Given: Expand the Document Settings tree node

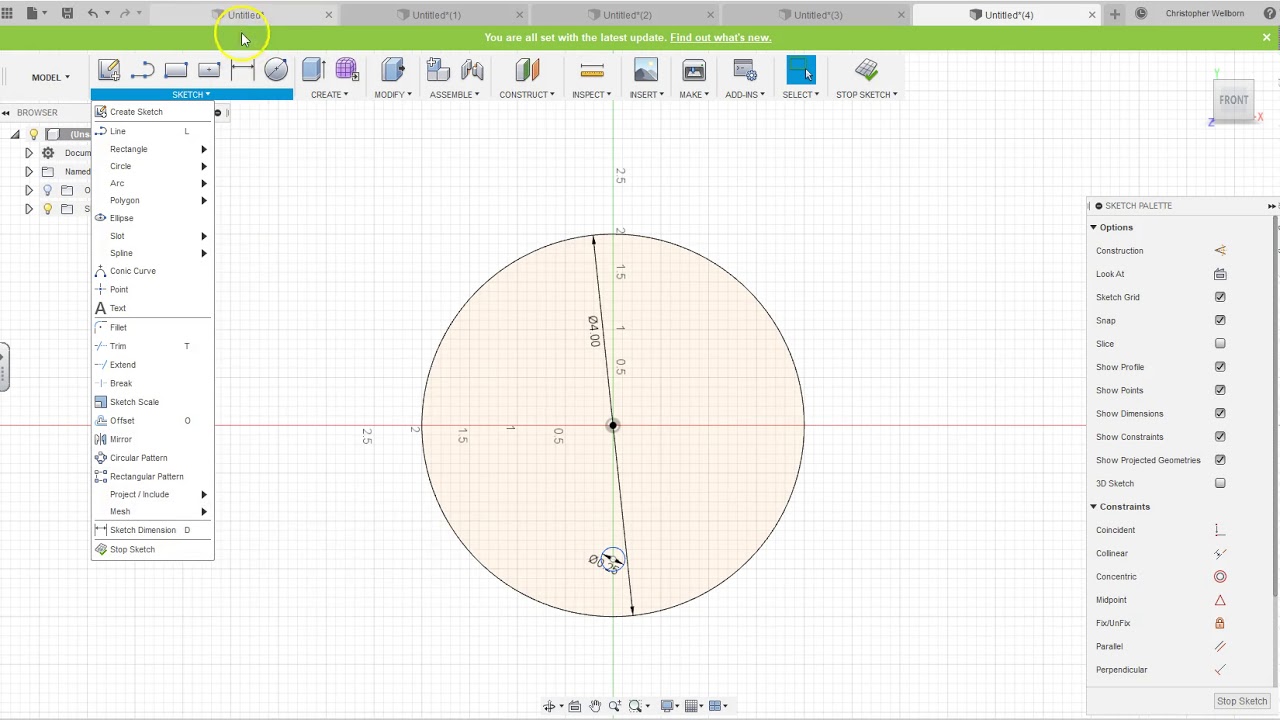Looking at the screenshot, I should coord(28,153).
